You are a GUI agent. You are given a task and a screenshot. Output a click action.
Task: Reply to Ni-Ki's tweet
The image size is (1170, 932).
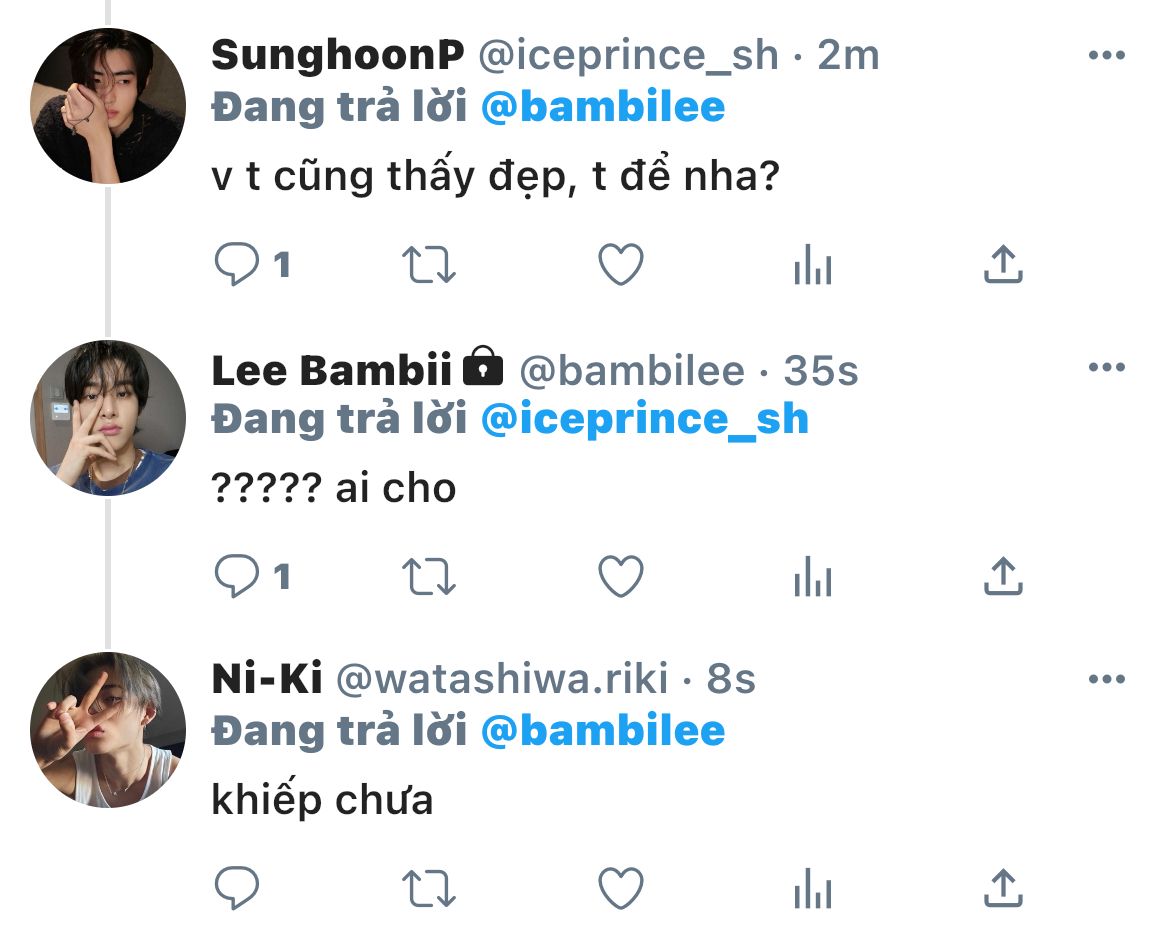tap(238, 887)
